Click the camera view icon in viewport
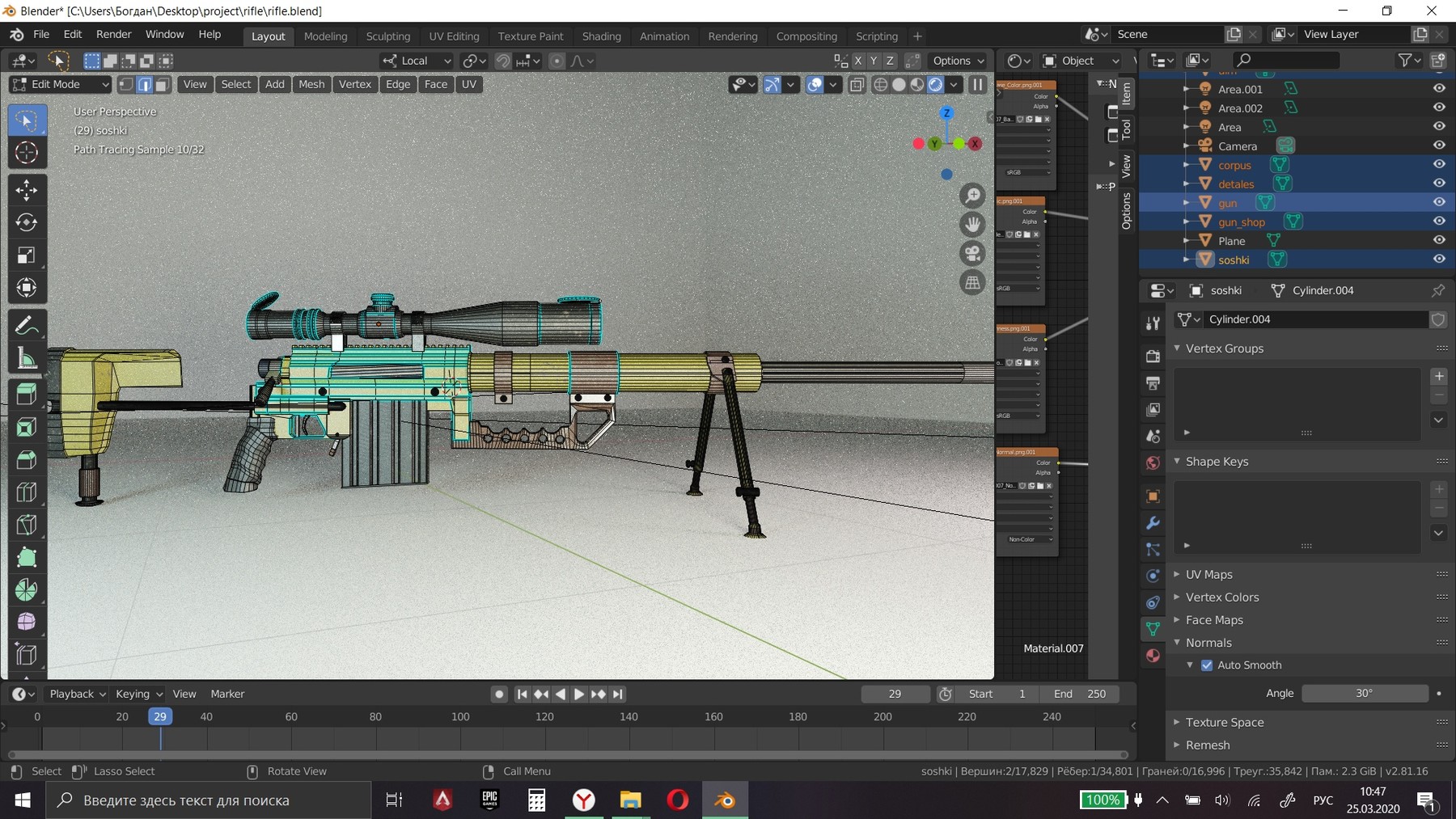Image resolution: width=1456 pixels, height=819 pixels. [x=972, y=253]
